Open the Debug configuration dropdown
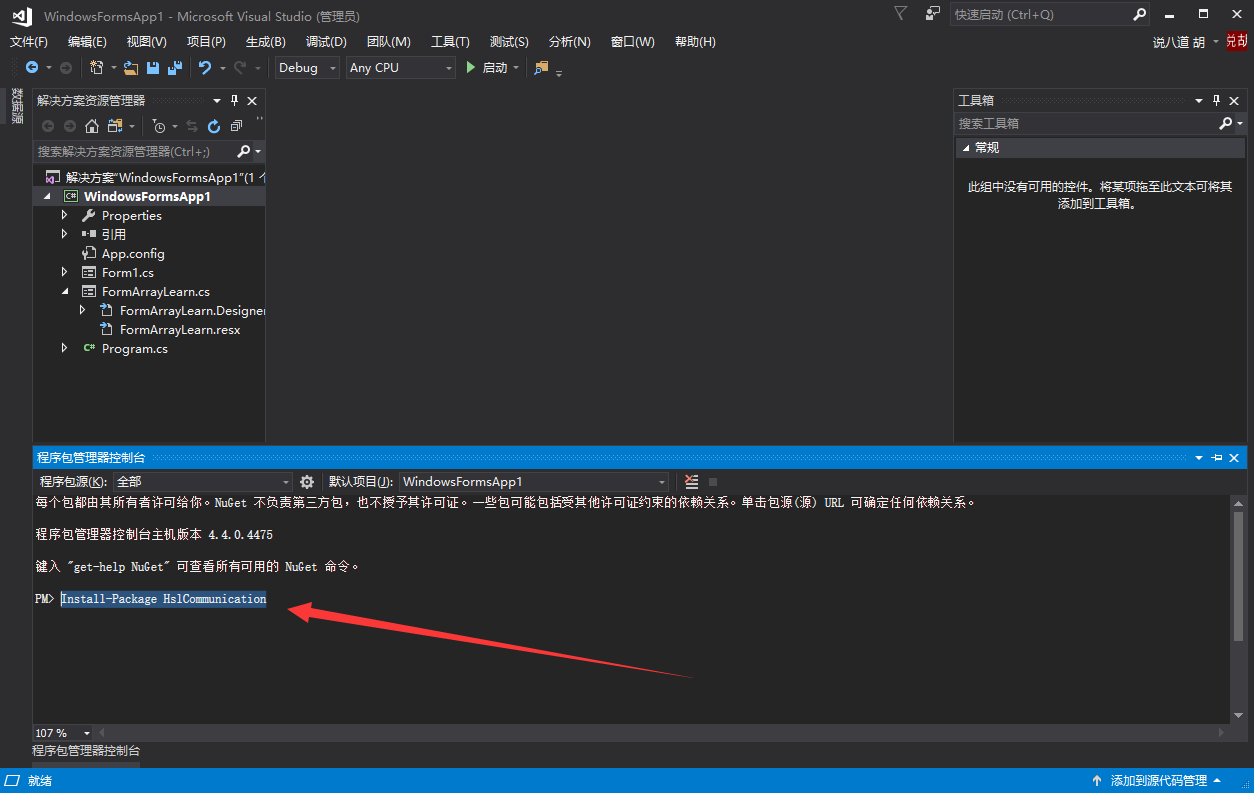The image size is (1254, 793). tap(307, 68)
